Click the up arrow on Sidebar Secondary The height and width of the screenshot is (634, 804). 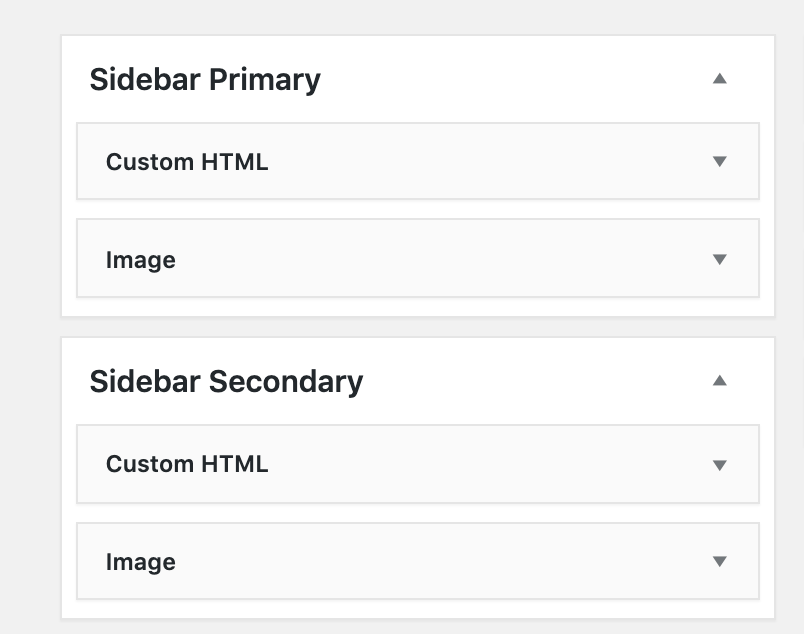pyautogui.click(x=718, y=381)
